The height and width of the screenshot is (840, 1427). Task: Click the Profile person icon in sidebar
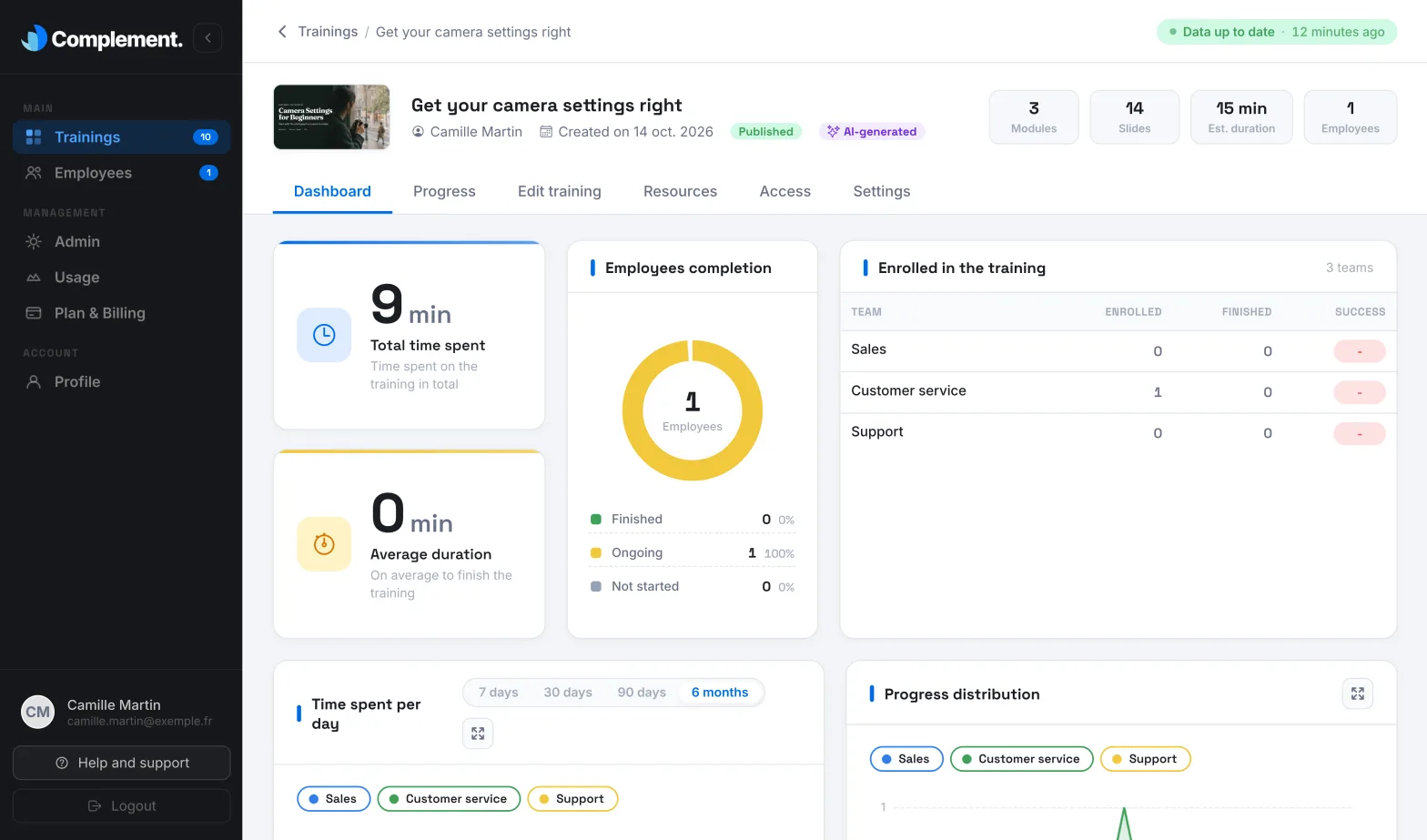click(34, 382)
